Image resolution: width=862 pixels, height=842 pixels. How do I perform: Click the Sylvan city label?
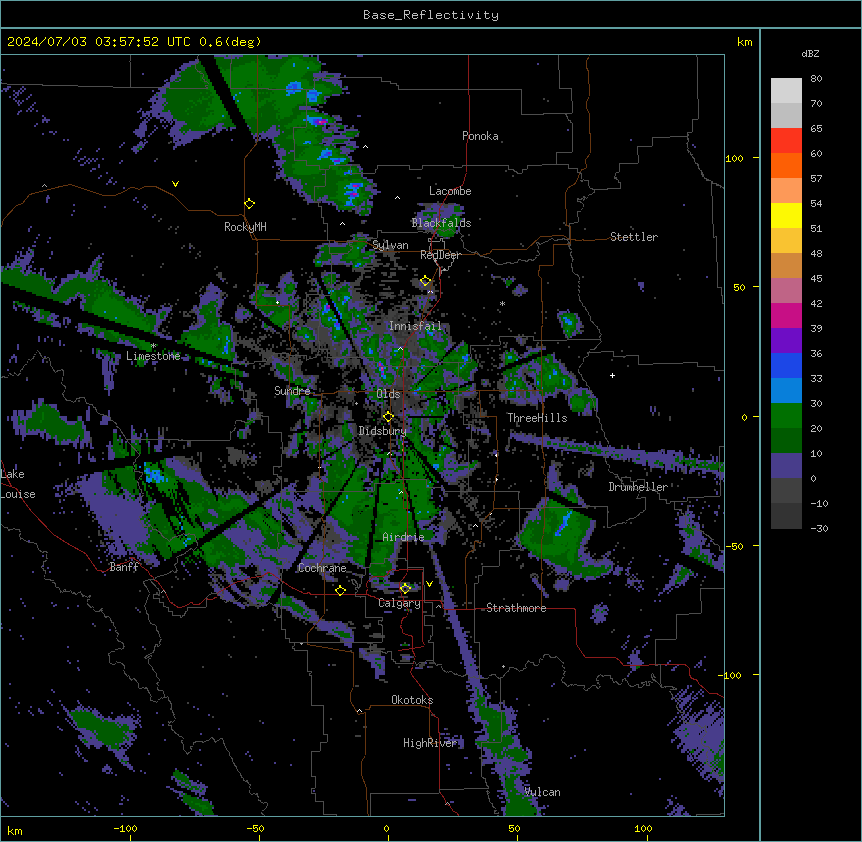390,245
